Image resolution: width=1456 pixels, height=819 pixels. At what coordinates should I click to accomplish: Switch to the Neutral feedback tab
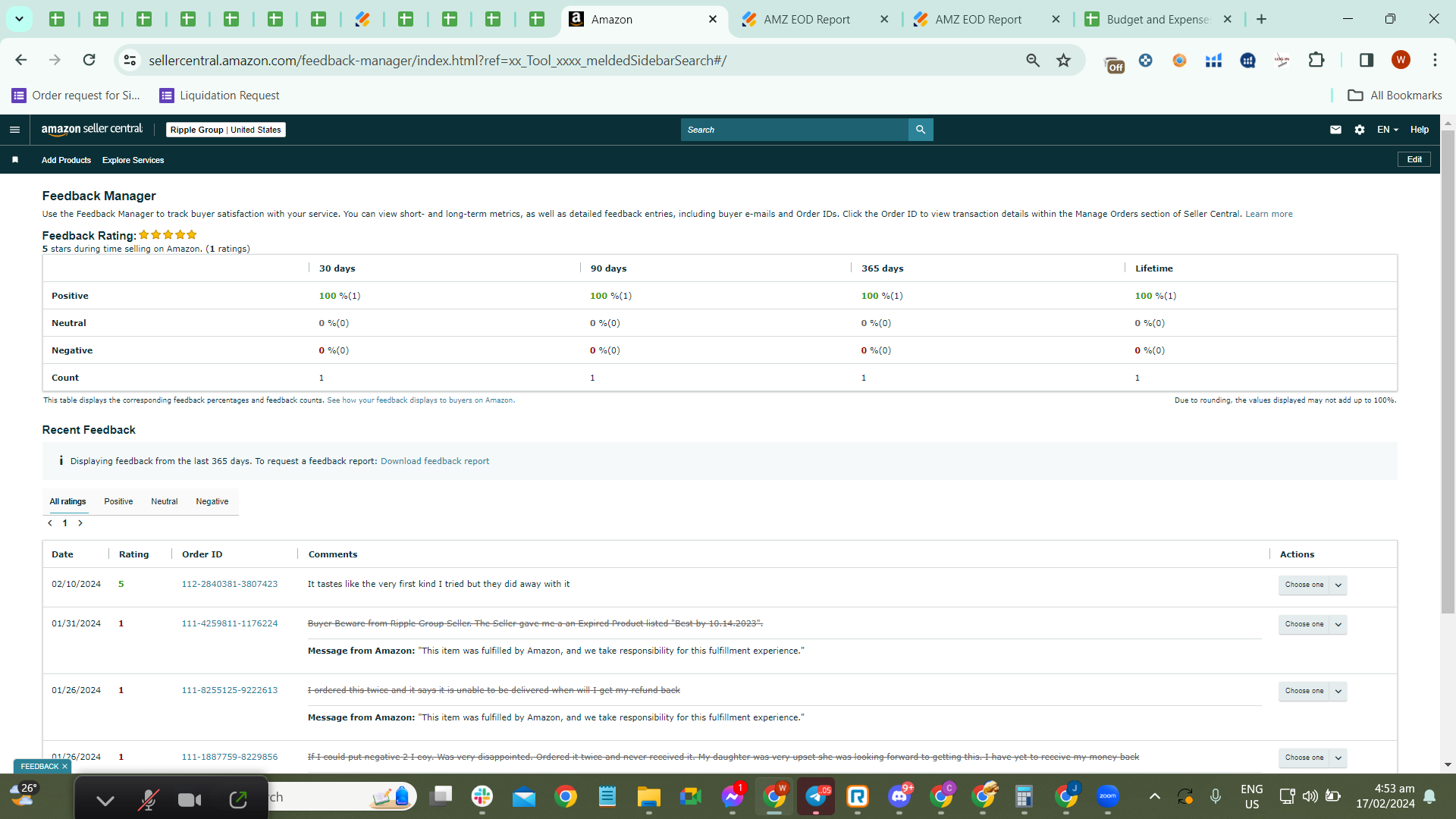pyautogui.click(x=164, y=501)
